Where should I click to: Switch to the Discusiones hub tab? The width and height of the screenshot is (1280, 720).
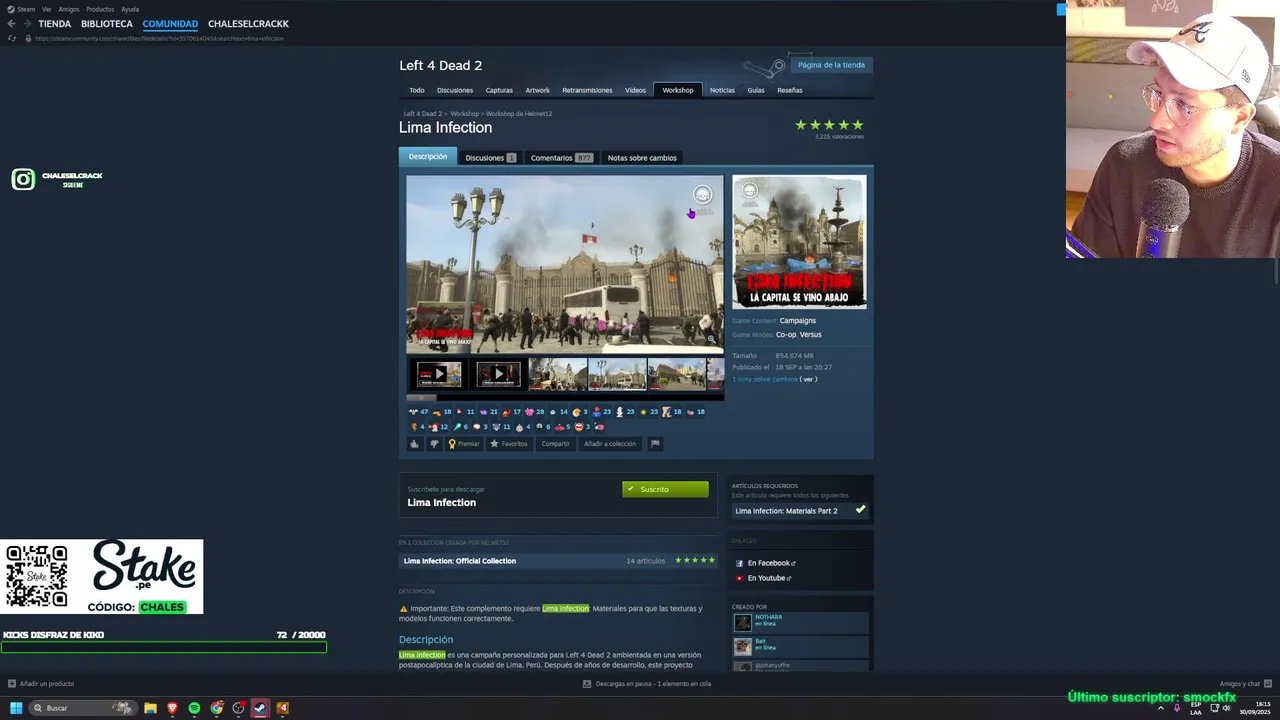tap(455, 90)
